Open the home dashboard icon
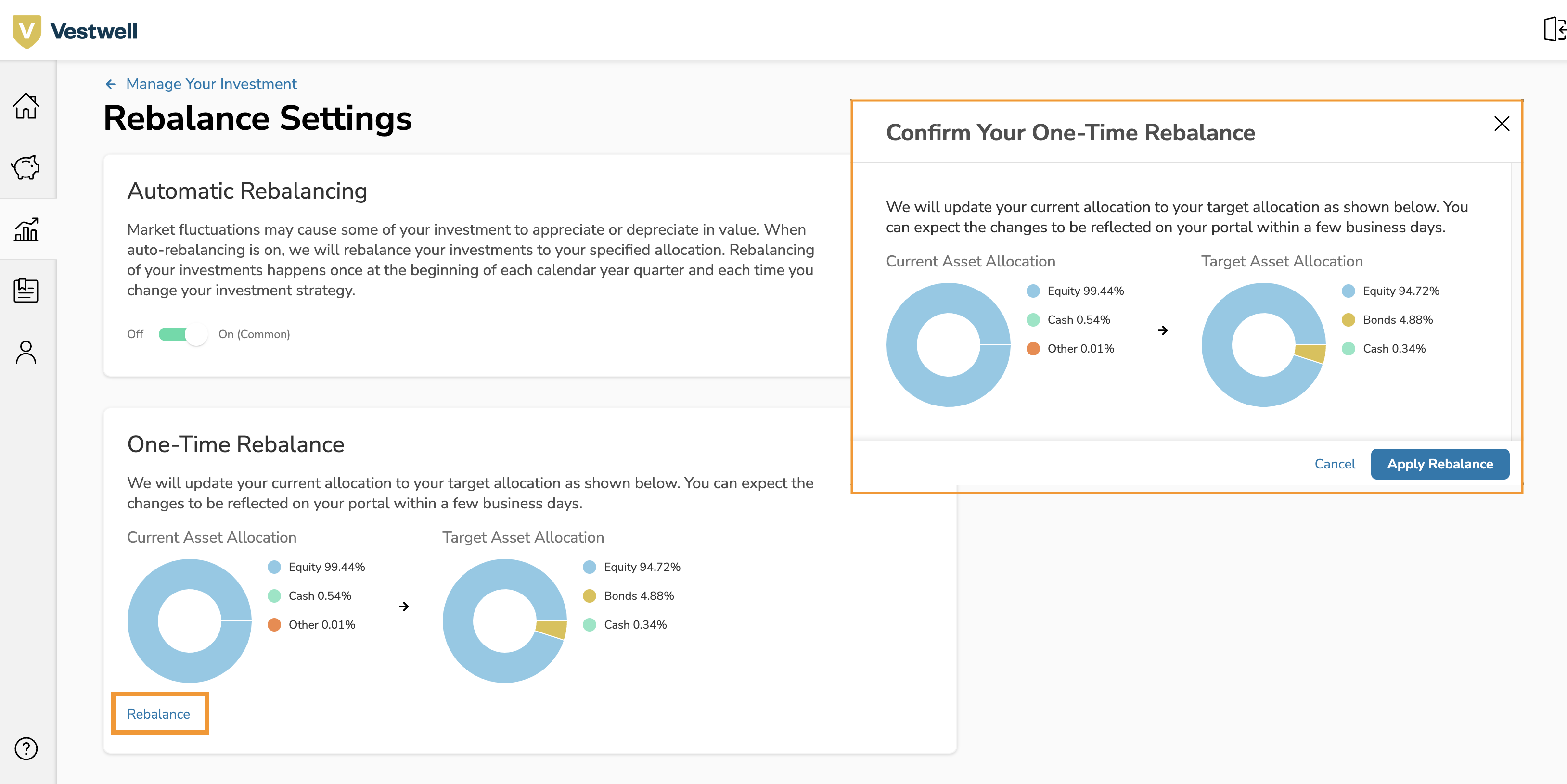 point(27,107)
